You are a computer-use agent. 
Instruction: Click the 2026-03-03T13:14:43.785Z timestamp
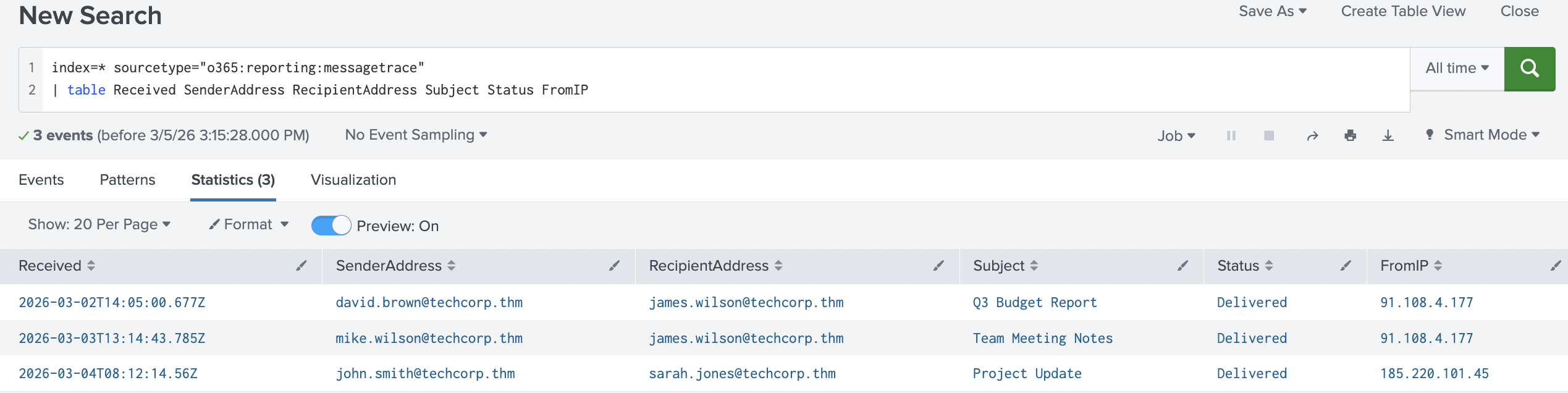point(112,338)
